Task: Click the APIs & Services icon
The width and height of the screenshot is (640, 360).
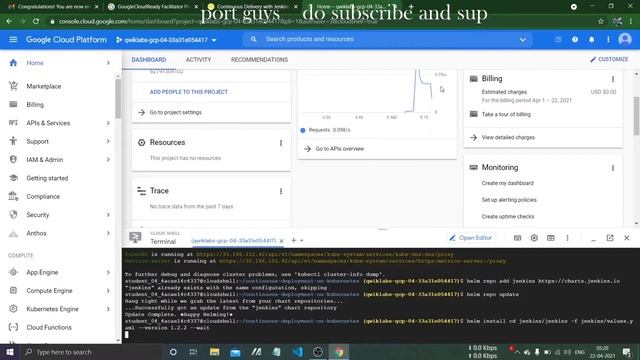Action: pyautogui.click(x=13, y=123)
